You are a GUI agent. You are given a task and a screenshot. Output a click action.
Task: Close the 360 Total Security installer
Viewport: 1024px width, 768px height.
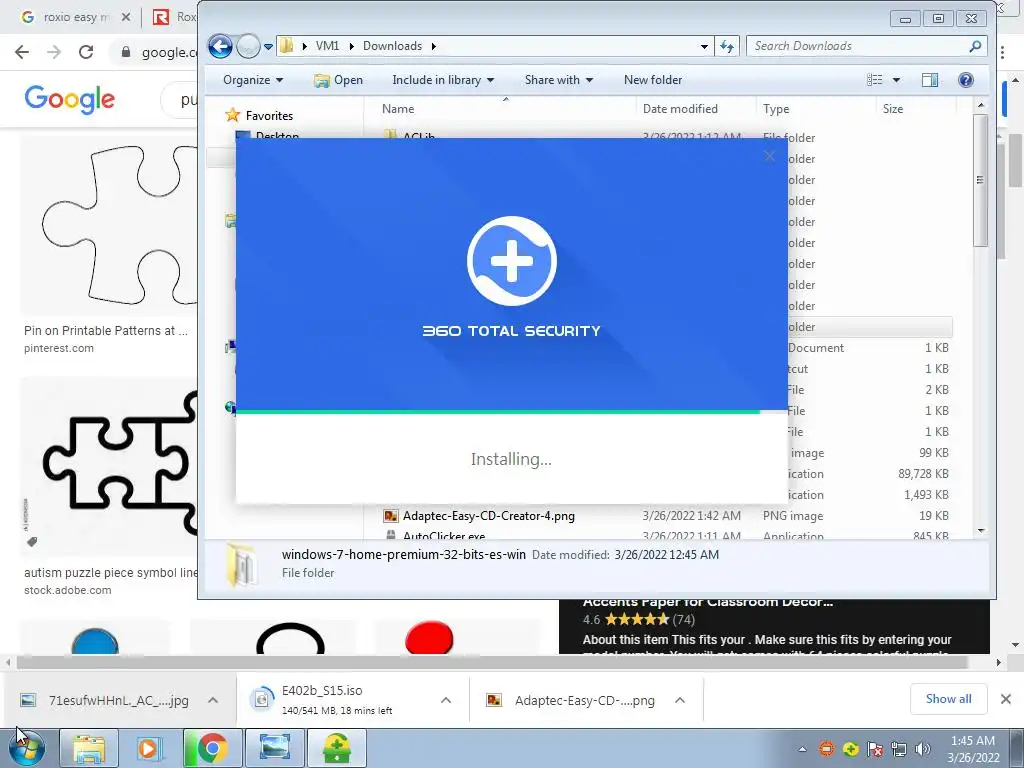pyautogui.click(x=769, y=156)
